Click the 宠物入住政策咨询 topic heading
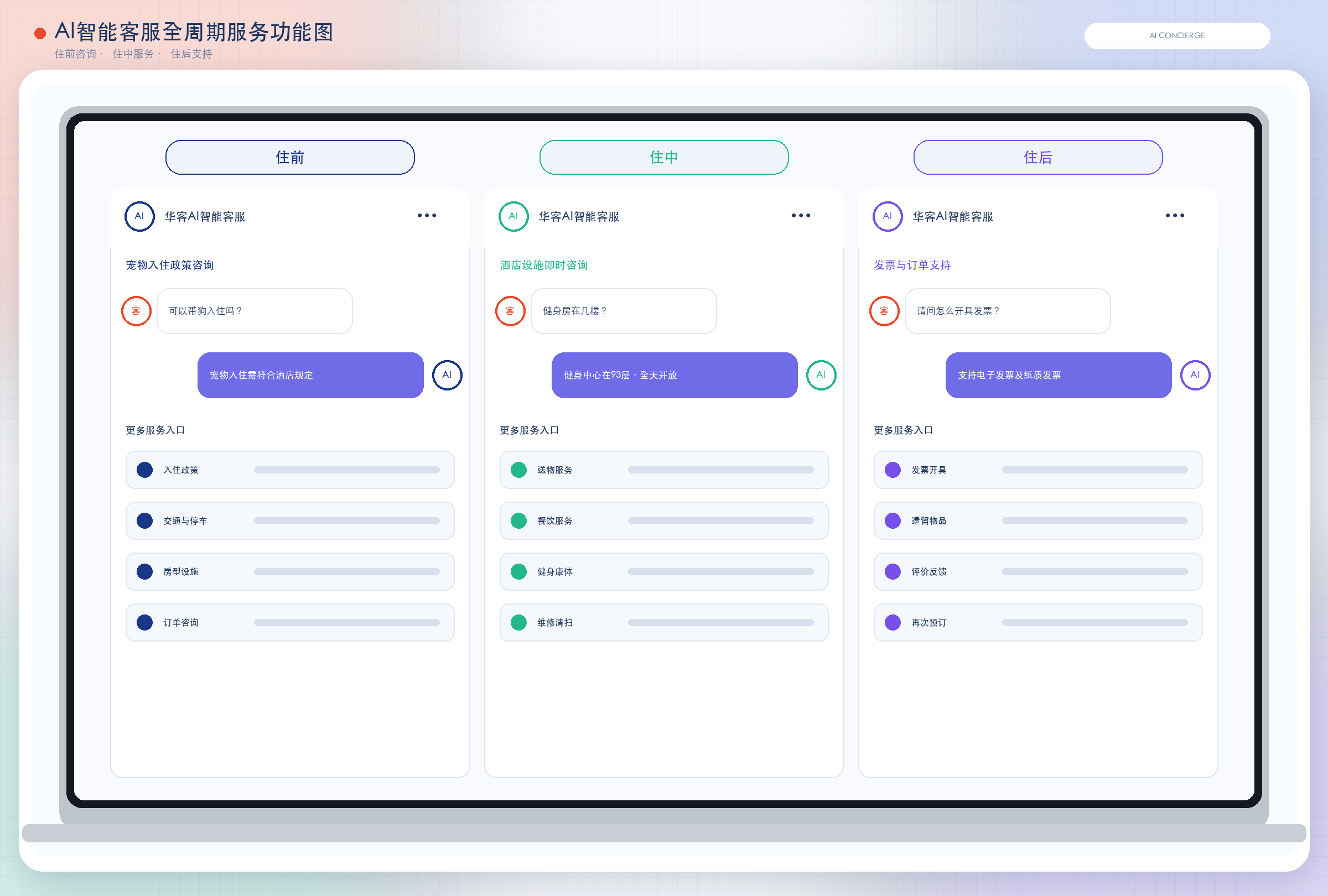The image size is (1328, 896). pos(170,265)
